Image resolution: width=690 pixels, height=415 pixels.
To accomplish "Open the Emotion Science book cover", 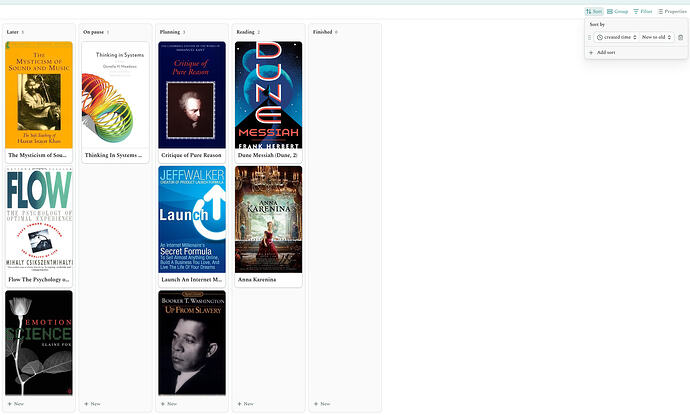I will [x=39, y=342].
